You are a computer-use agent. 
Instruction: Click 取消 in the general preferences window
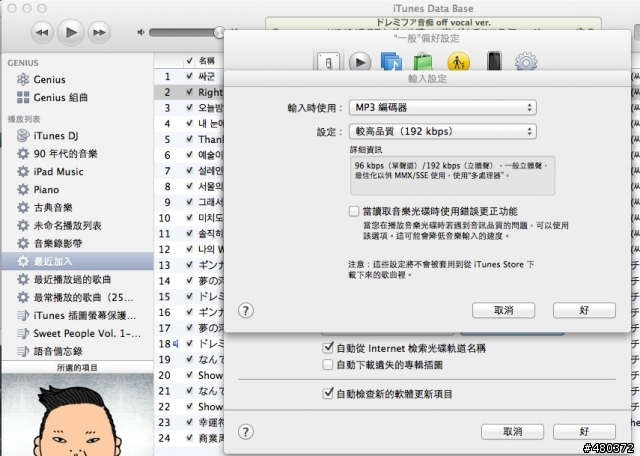coord(512,432)
